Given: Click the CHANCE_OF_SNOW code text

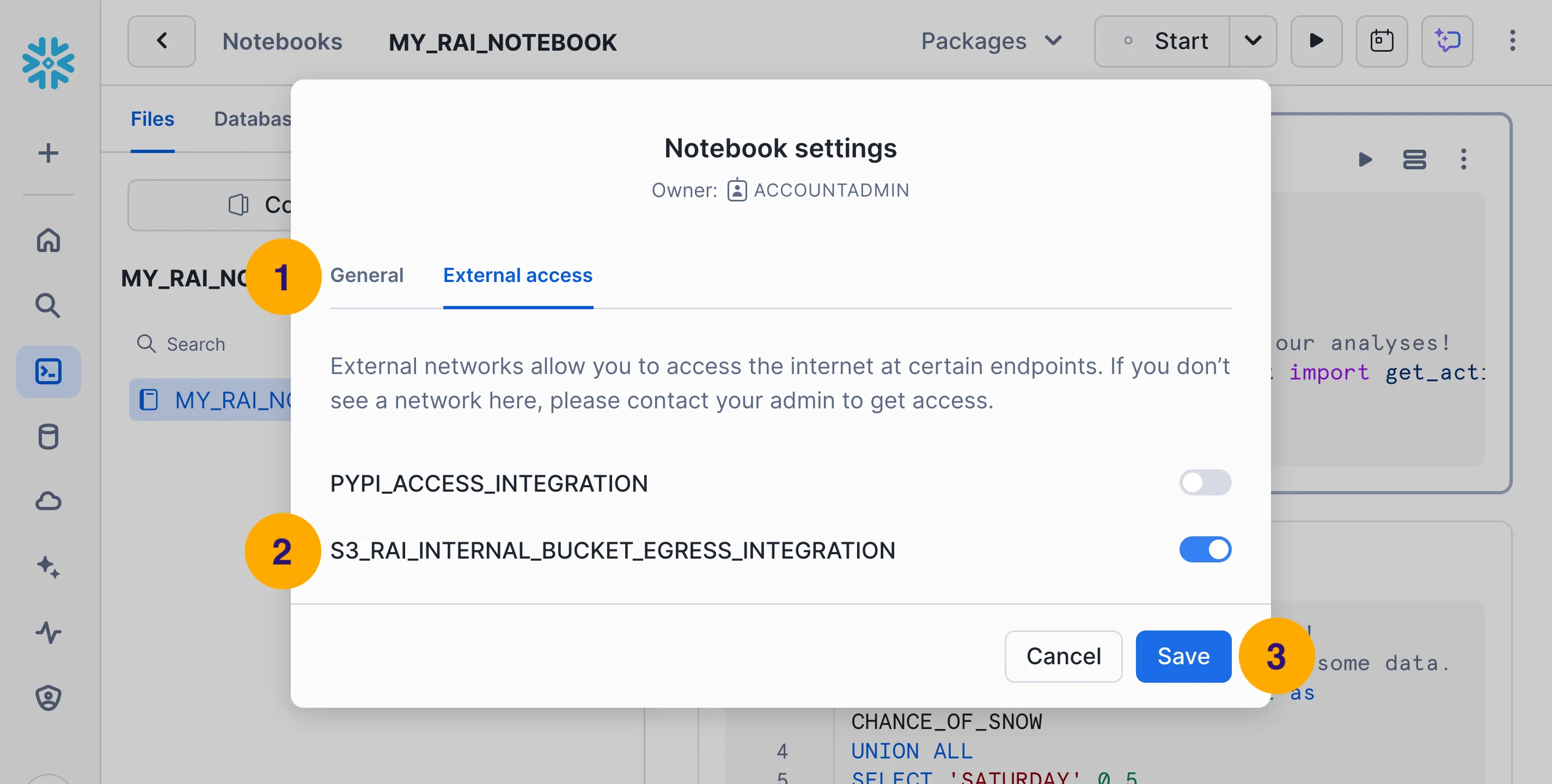Looking at the screenshot, I should pos(946,721).
